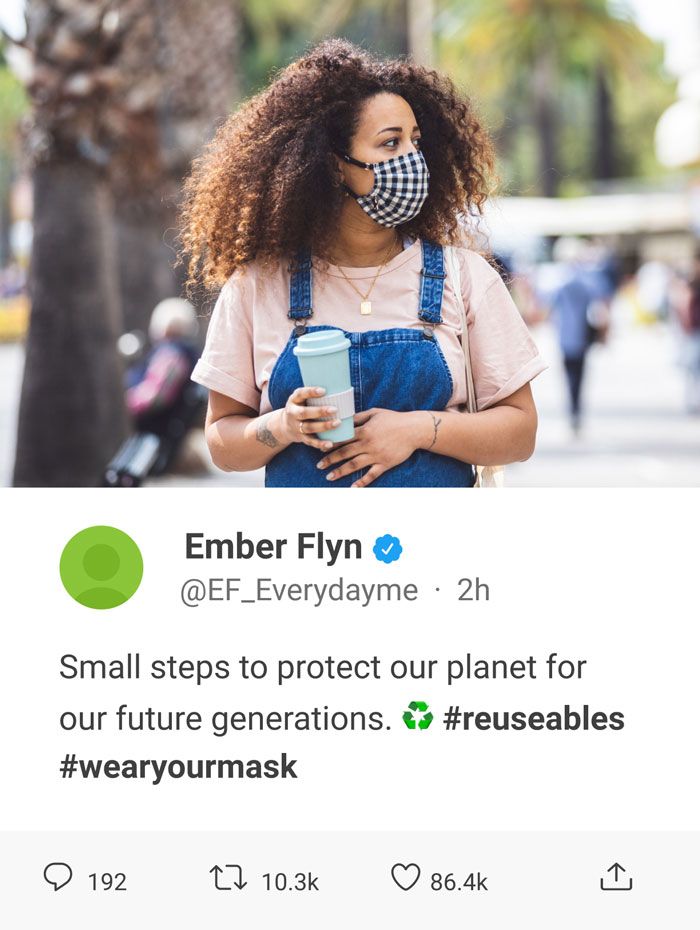Screen dimensions: 700x930
Task: View the 10.3k retweets count
Action: 290,881
